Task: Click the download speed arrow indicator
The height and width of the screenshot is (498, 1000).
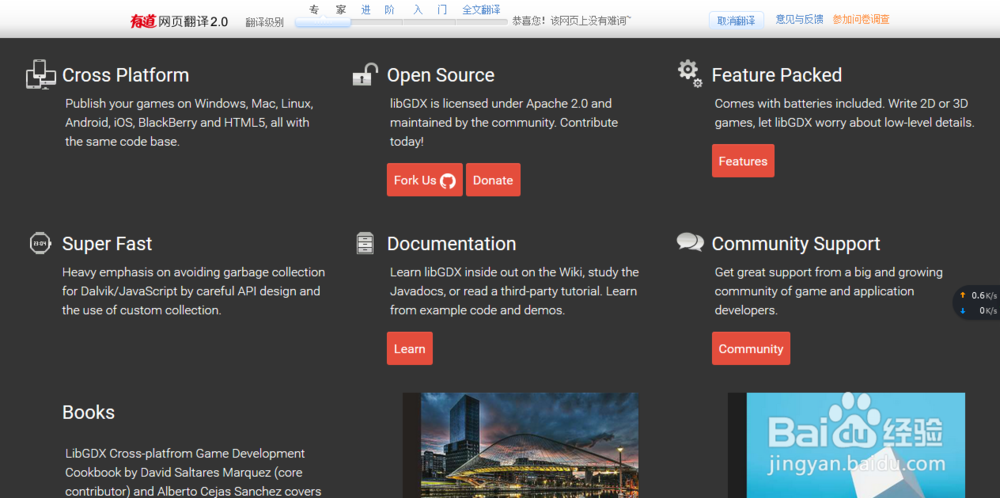Action: click(x=963, y=311)
